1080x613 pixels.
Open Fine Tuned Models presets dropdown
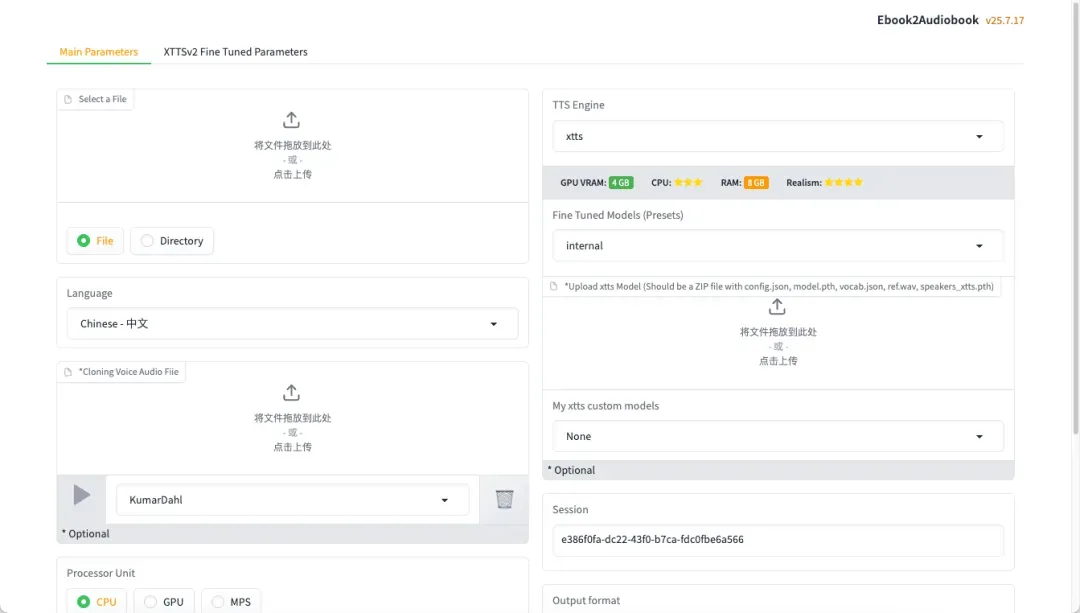tap(777, 246)
